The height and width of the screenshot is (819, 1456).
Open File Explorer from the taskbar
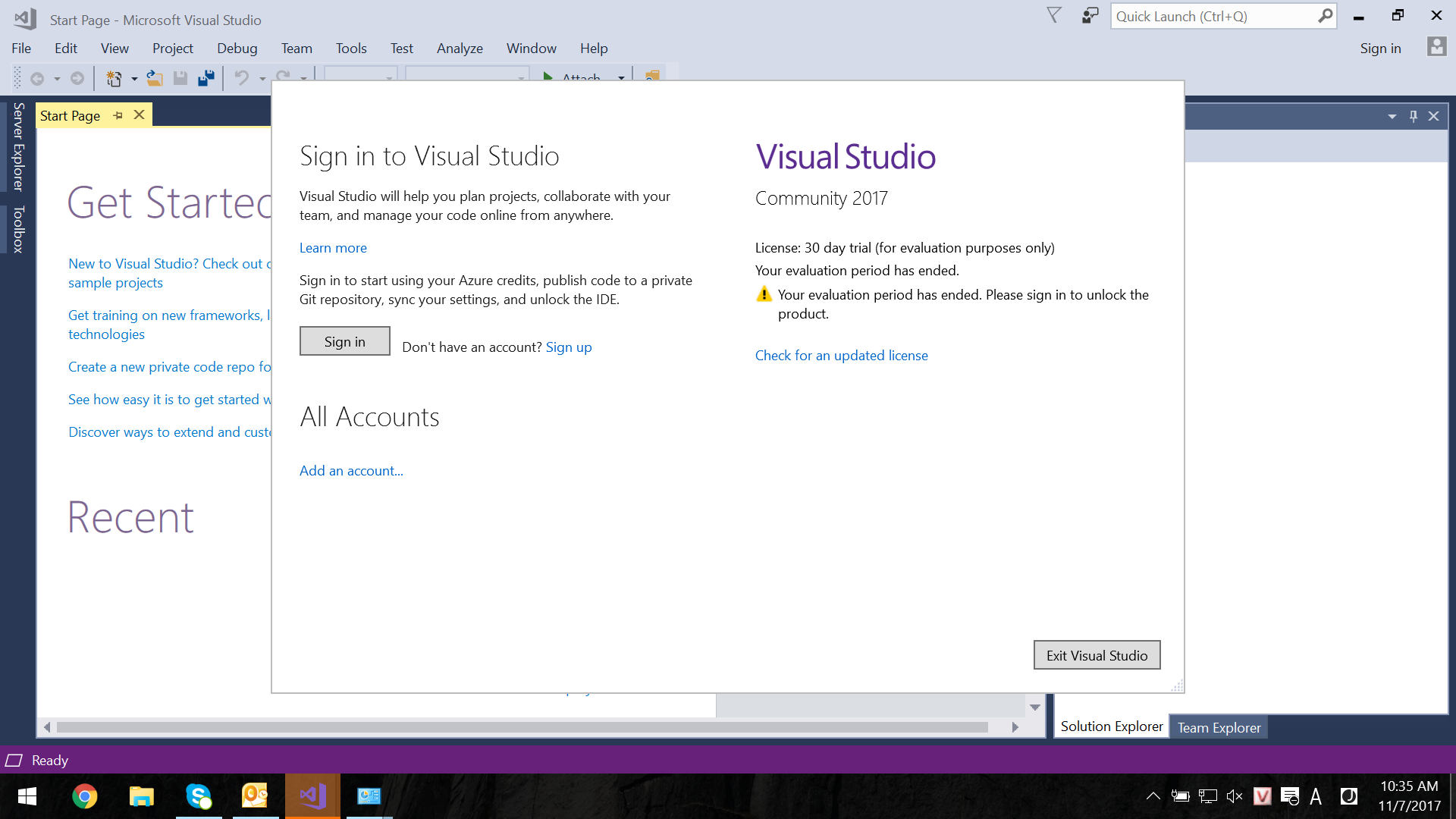(141, 796)
